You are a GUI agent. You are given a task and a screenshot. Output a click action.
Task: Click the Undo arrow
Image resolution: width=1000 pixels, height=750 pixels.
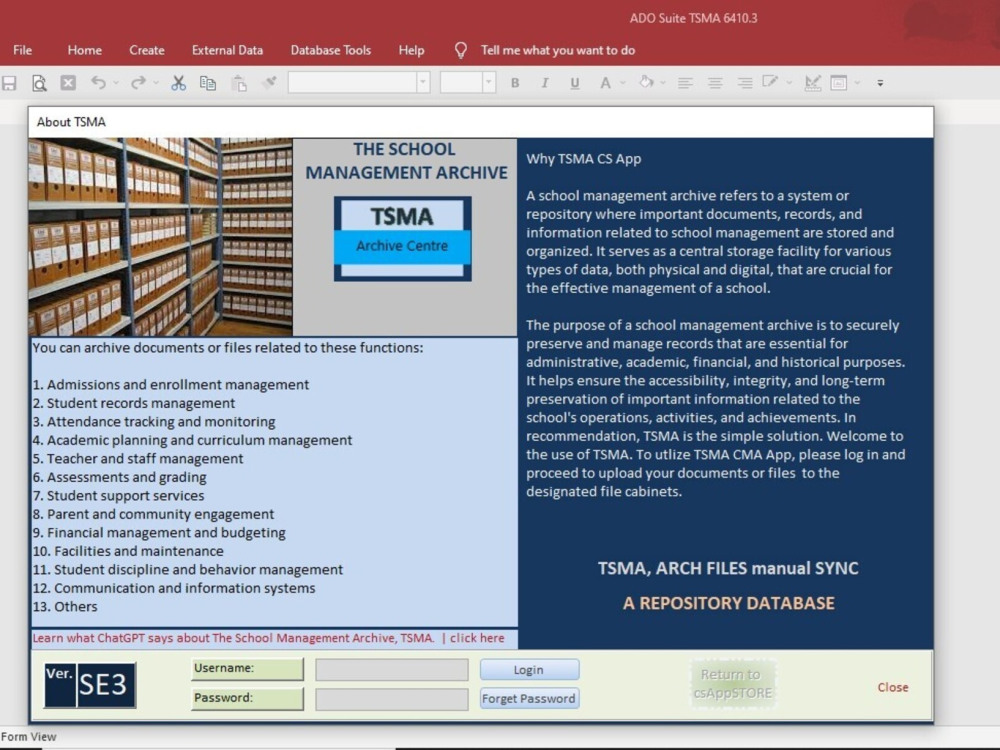pyautogui.click(x=98, y=82)
